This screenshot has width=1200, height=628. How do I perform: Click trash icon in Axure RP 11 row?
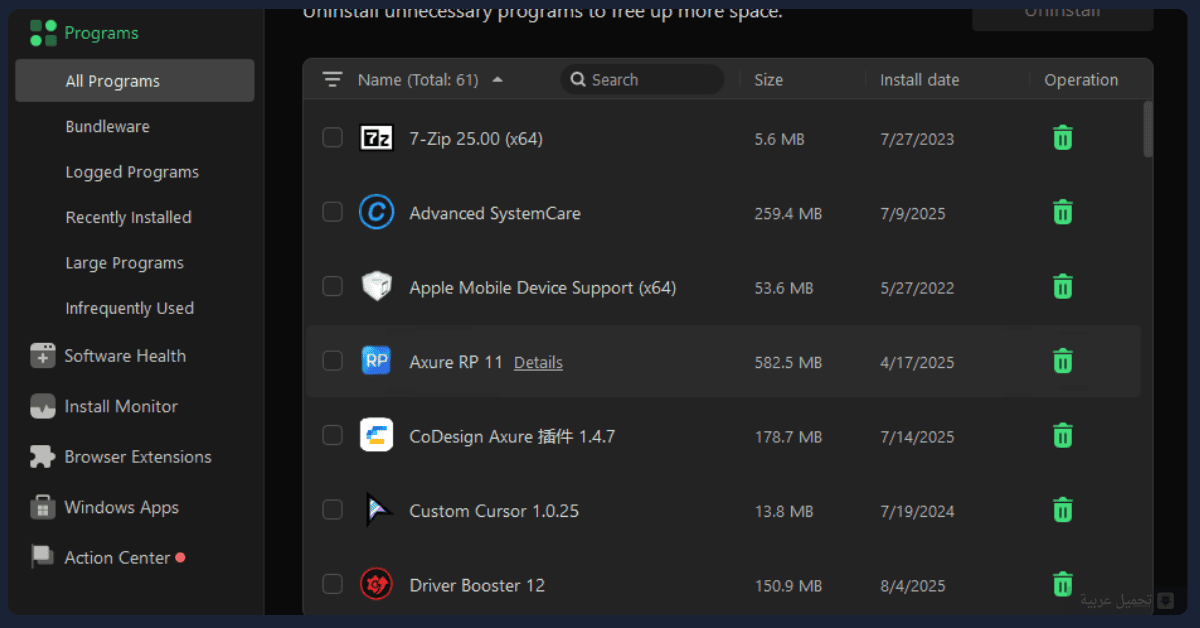1063,361
